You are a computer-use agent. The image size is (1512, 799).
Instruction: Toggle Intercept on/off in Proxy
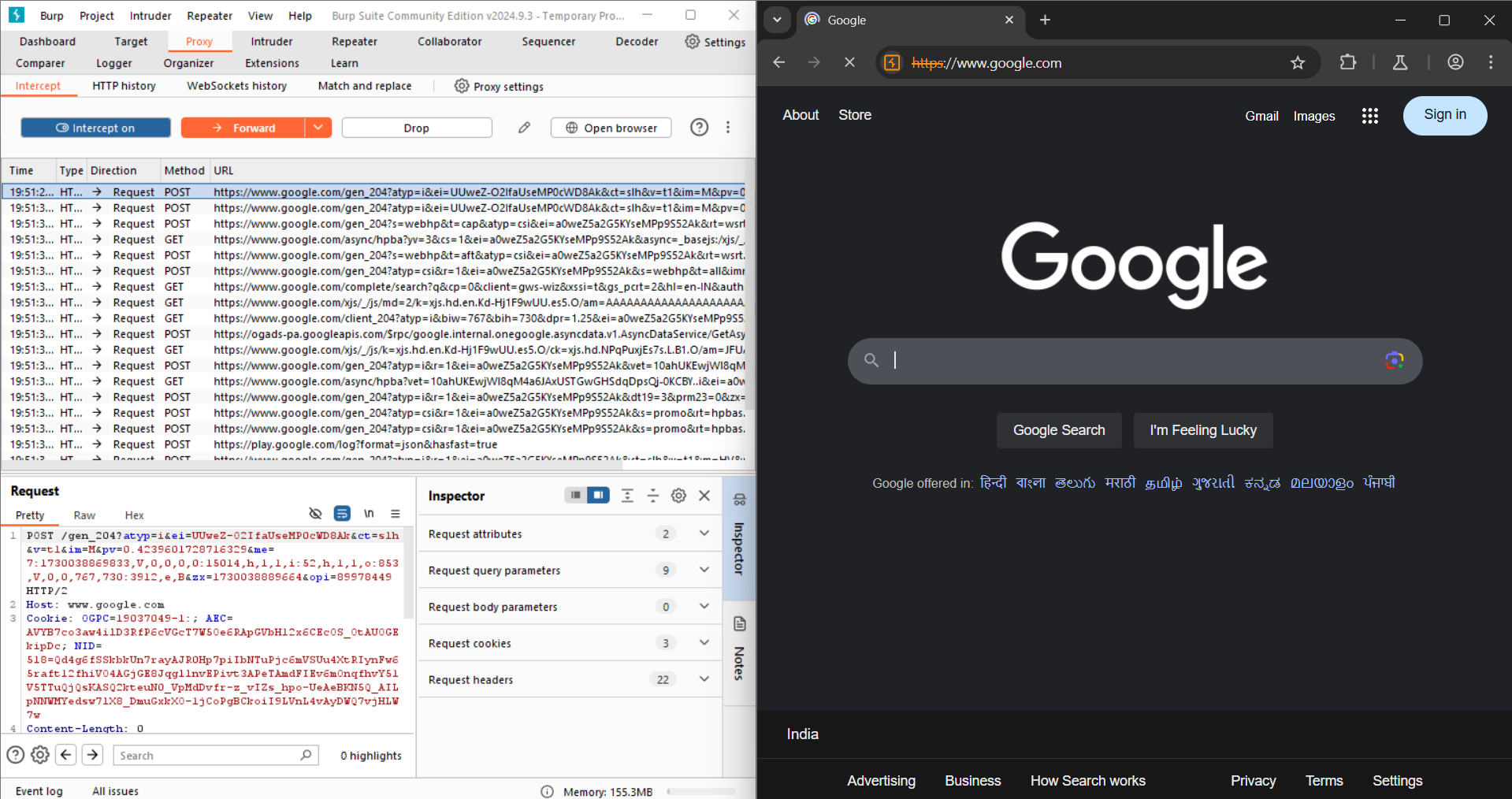pos(95,127)
